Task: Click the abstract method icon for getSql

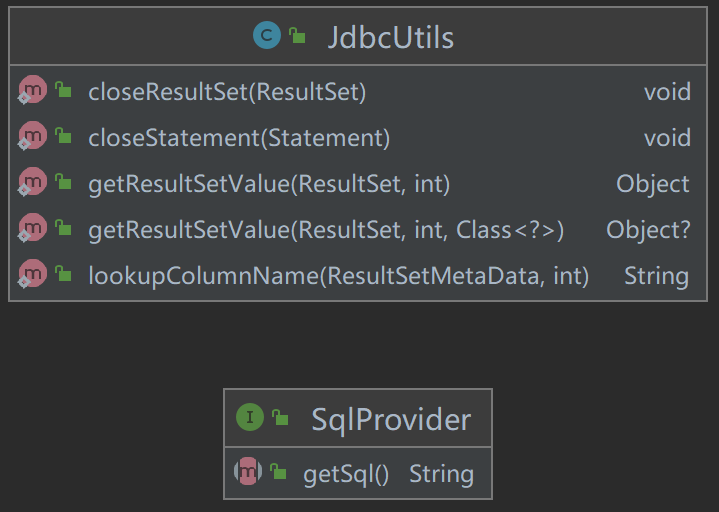Action: click(247, 472)
